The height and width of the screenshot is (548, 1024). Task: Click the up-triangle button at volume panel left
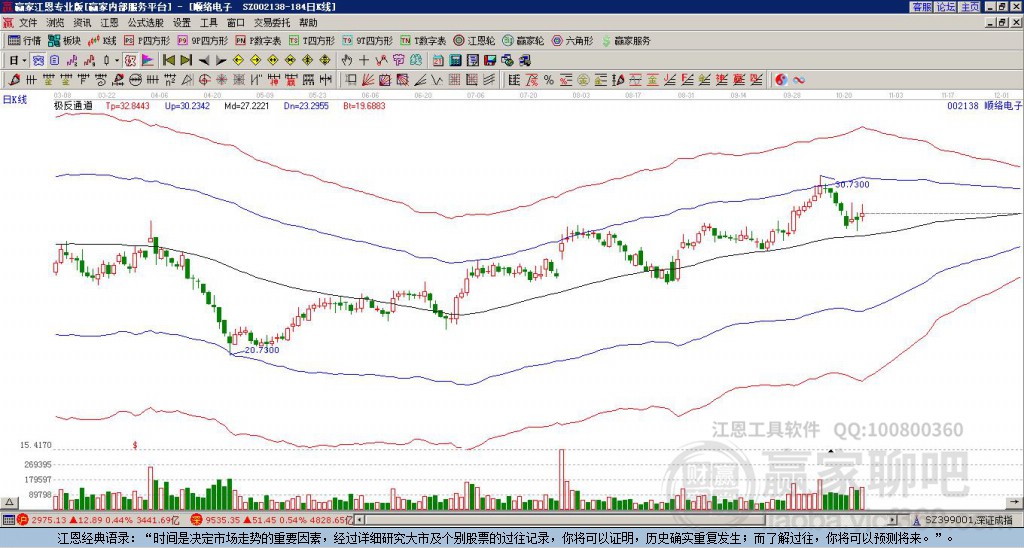click(9, 502)
